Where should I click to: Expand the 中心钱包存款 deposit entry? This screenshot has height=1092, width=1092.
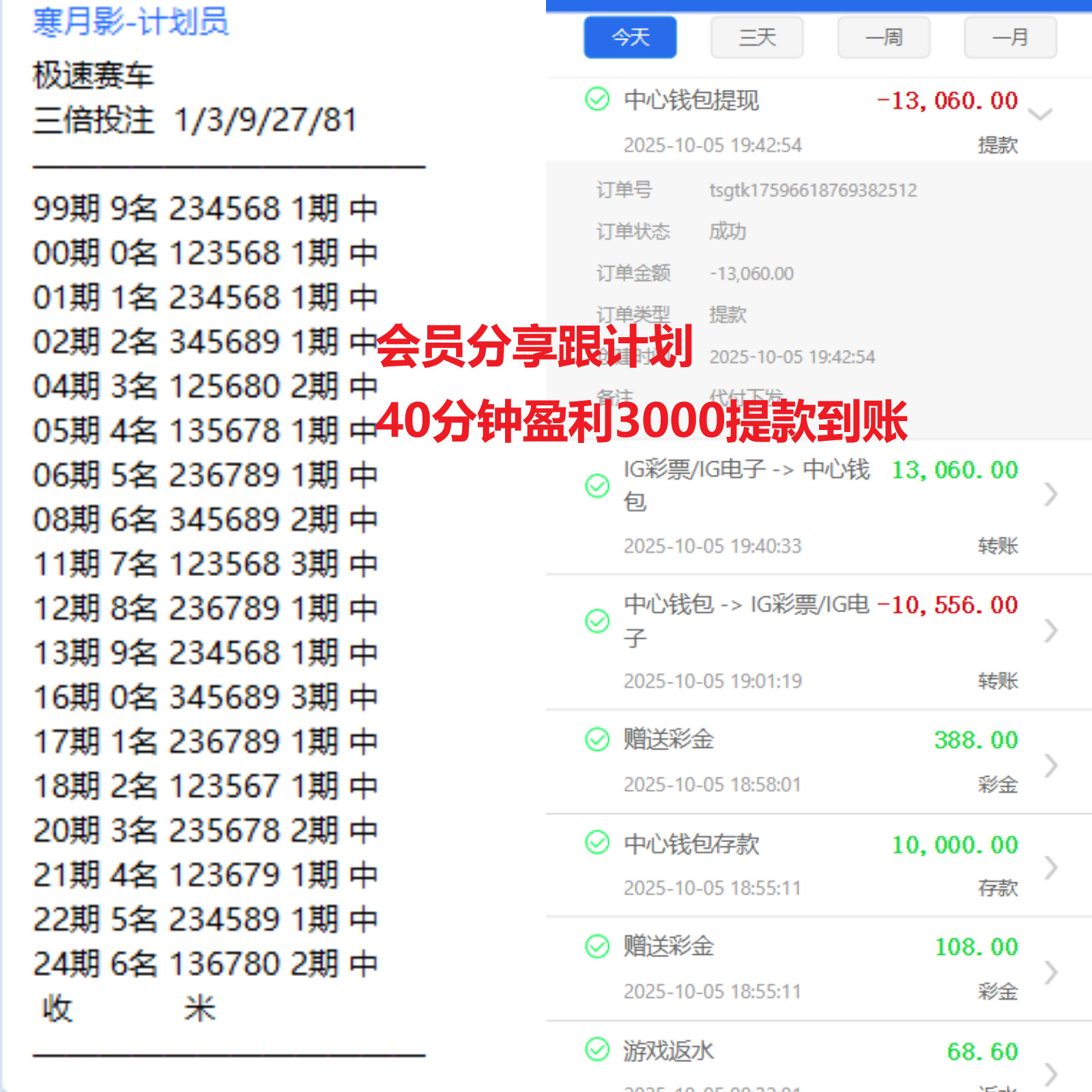1051,867
